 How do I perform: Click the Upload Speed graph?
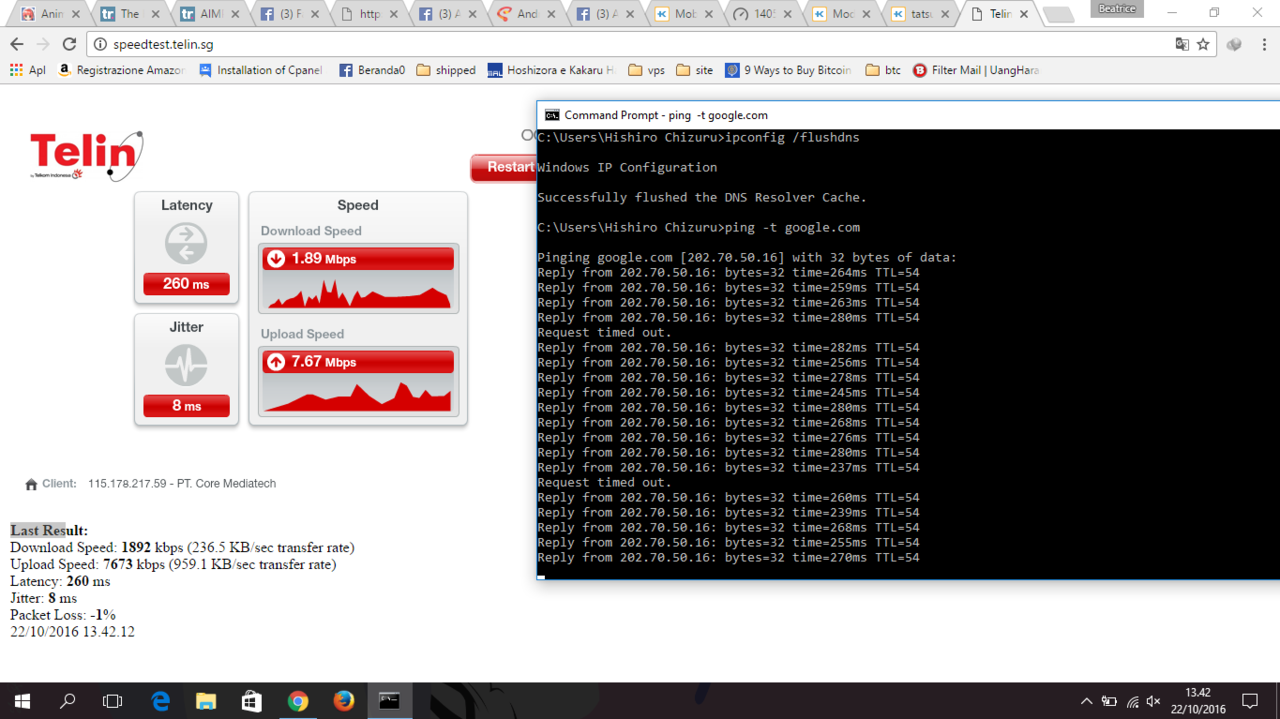click(358, 394)
